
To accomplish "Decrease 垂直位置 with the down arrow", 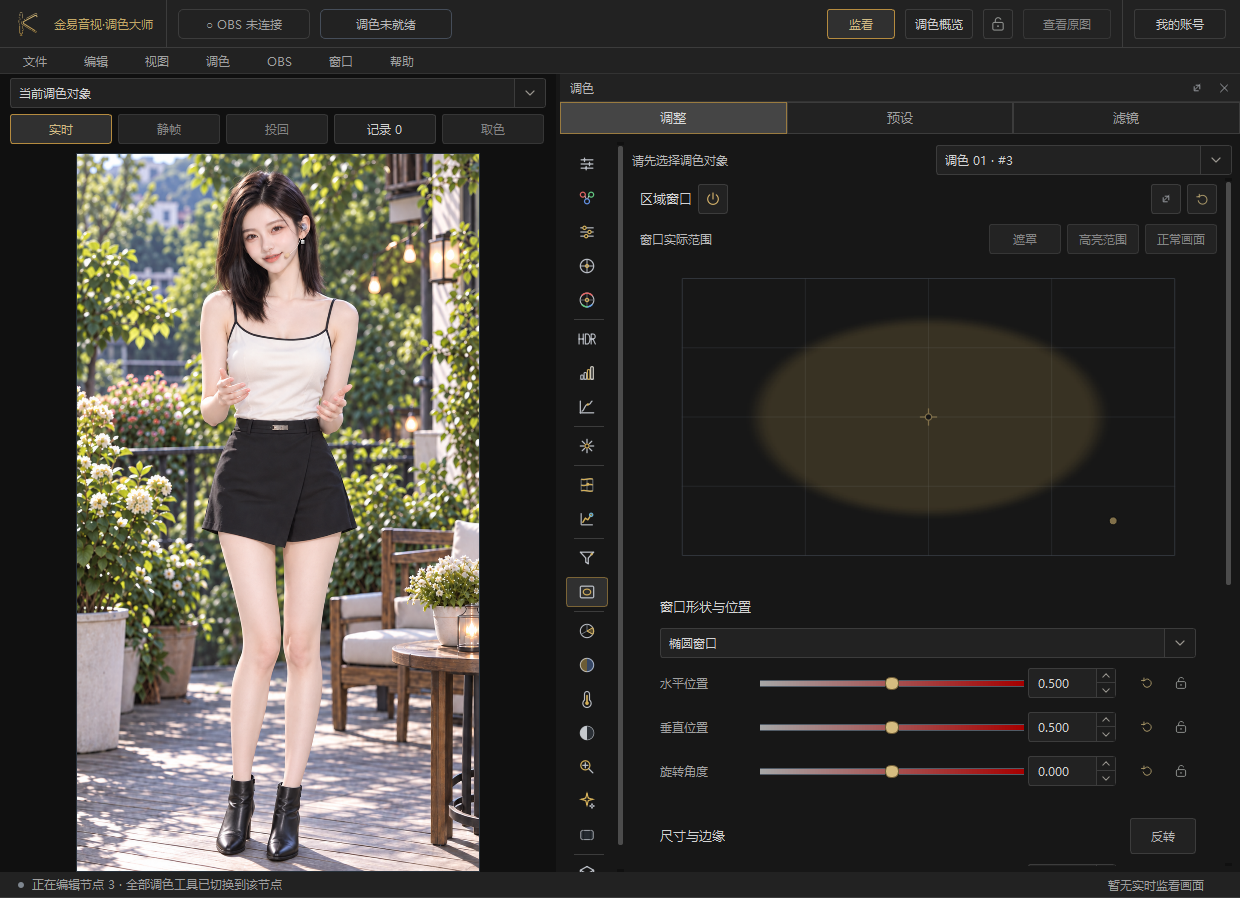I will 1106,735.
